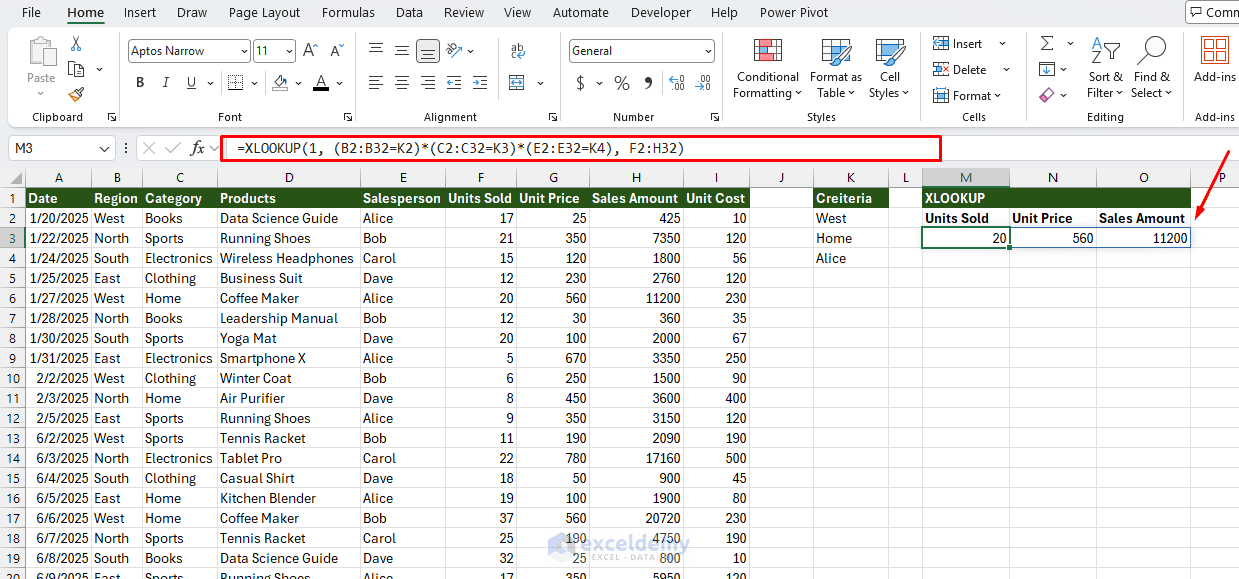Align cell text to the left

tap(376, 83)
